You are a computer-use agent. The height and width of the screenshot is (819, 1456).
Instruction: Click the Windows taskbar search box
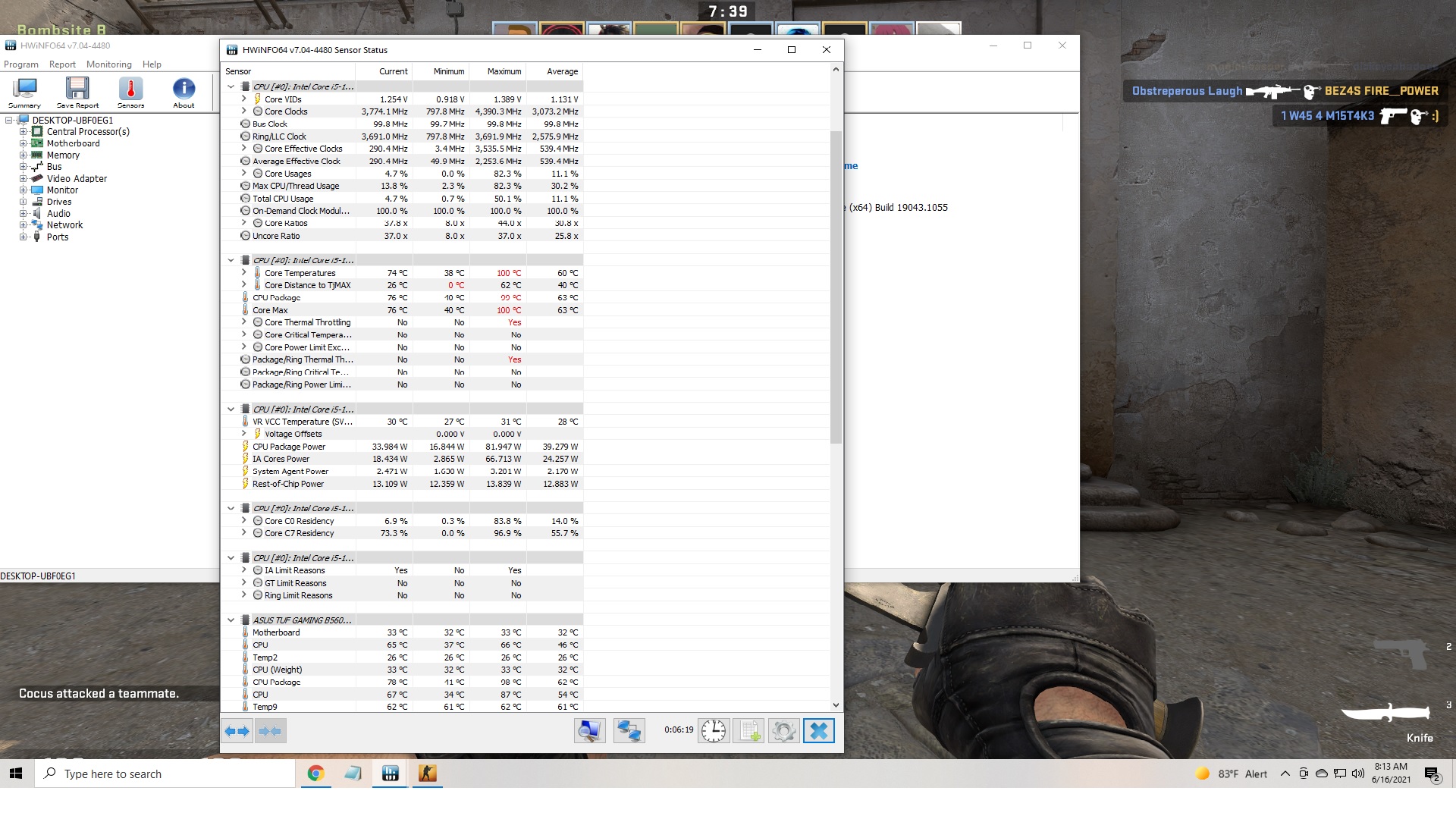click(165, 773)
